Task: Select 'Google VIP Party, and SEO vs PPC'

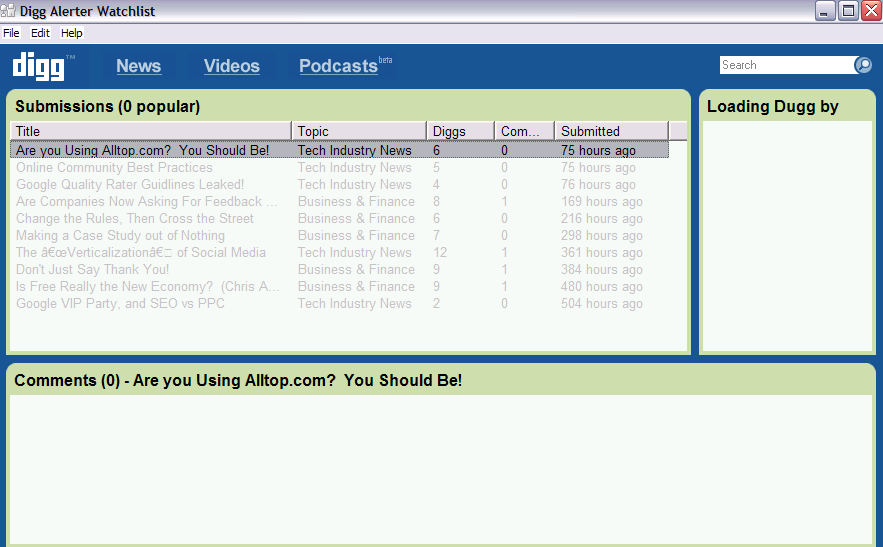Action: coord(340,303)
